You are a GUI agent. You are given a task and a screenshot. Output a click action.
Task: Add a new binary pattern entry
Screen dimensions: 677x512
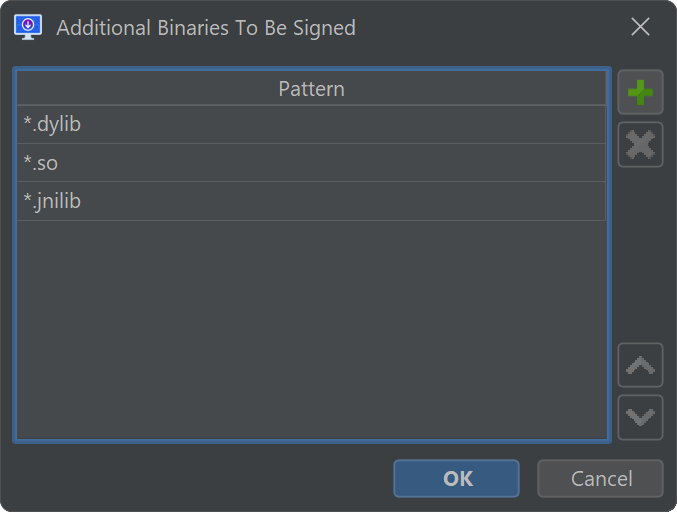(640, 93)
